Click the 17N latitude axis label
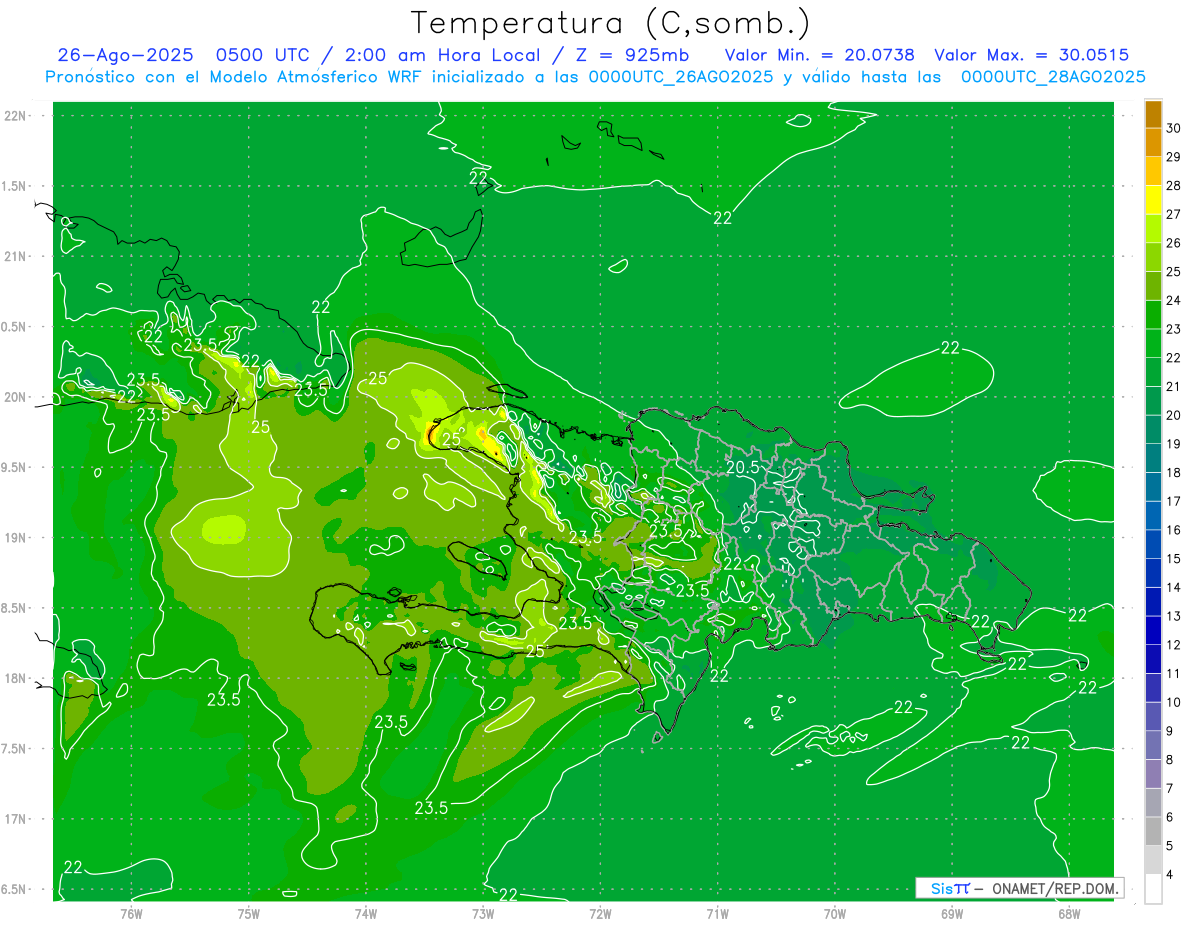 (x=15, y=819)
